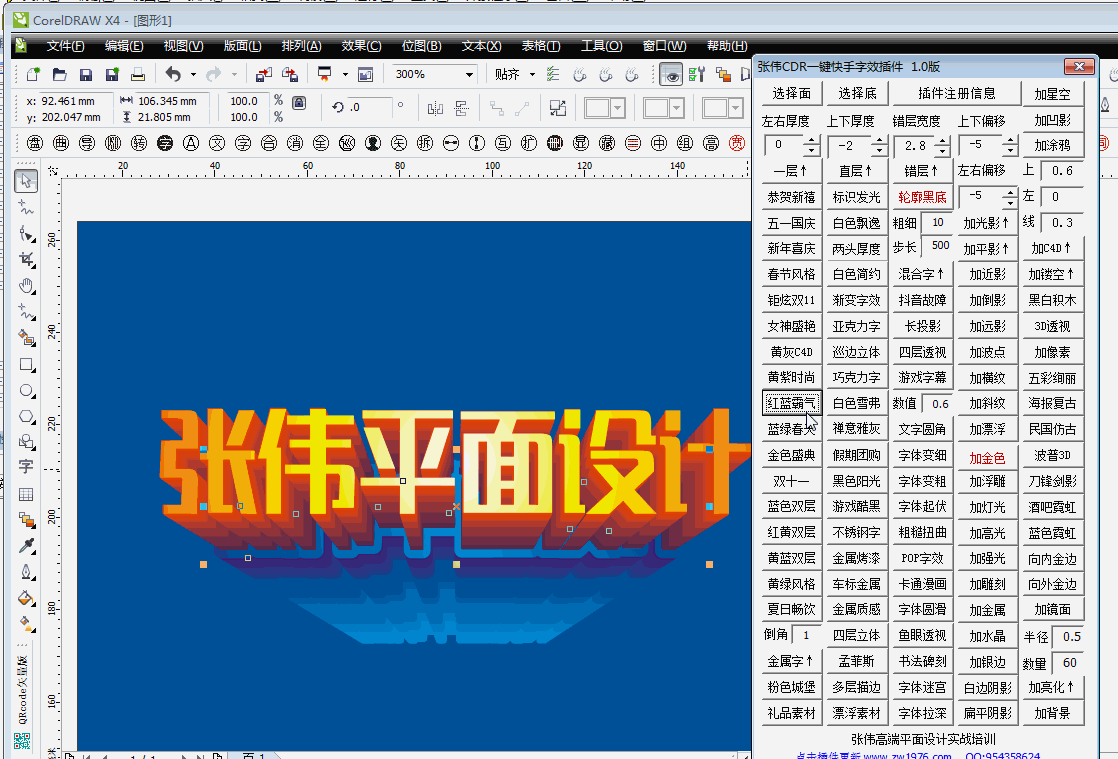Open the 文件(F) menu
The height and width of the screenshot is (759, 1118).
click(x=66, y=46)
